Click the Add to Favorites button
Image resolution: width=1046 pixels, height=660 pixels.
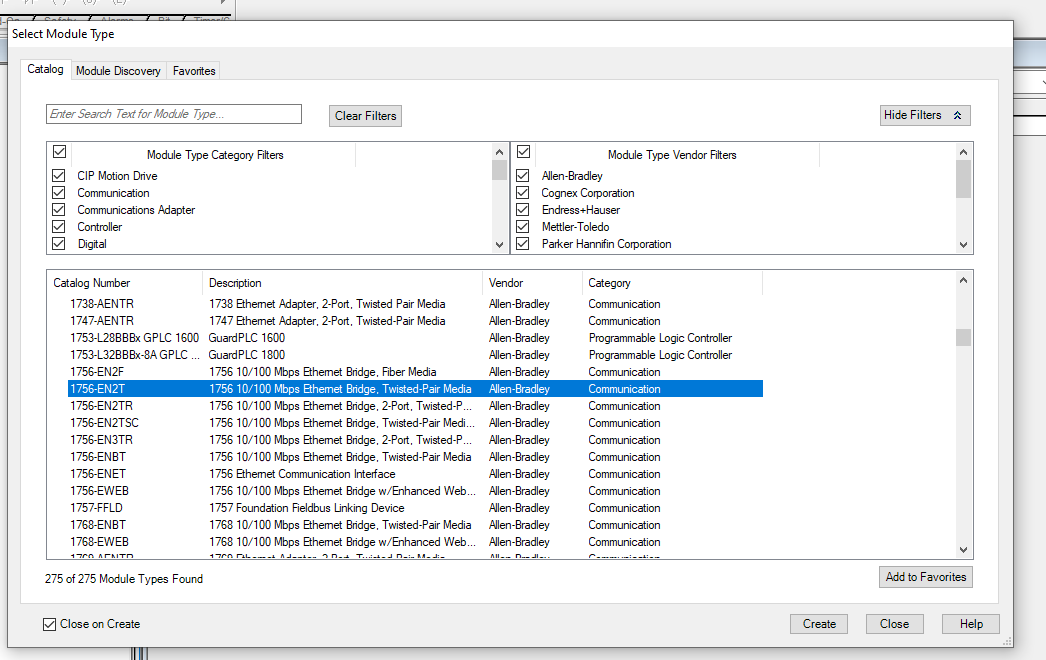point(926,577)
